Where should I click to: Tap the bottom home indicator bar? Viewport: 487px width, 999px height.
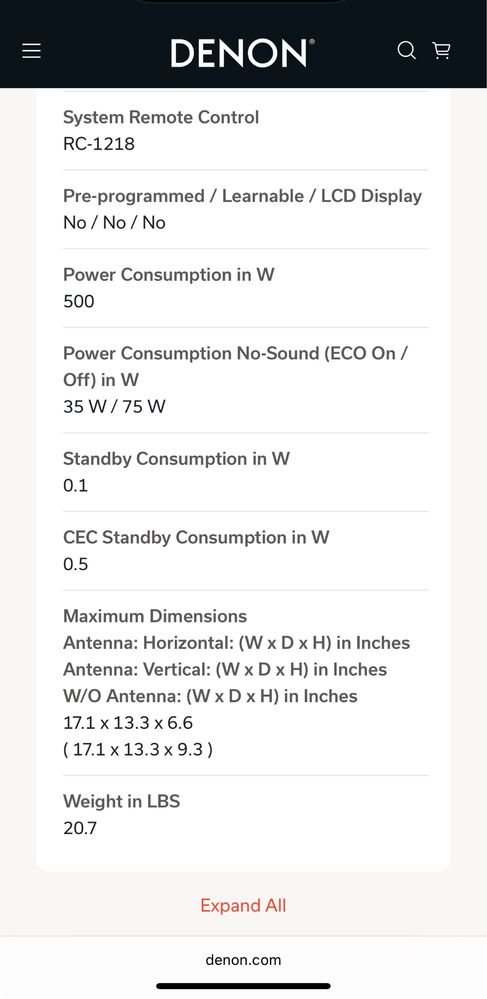(243, 986)
